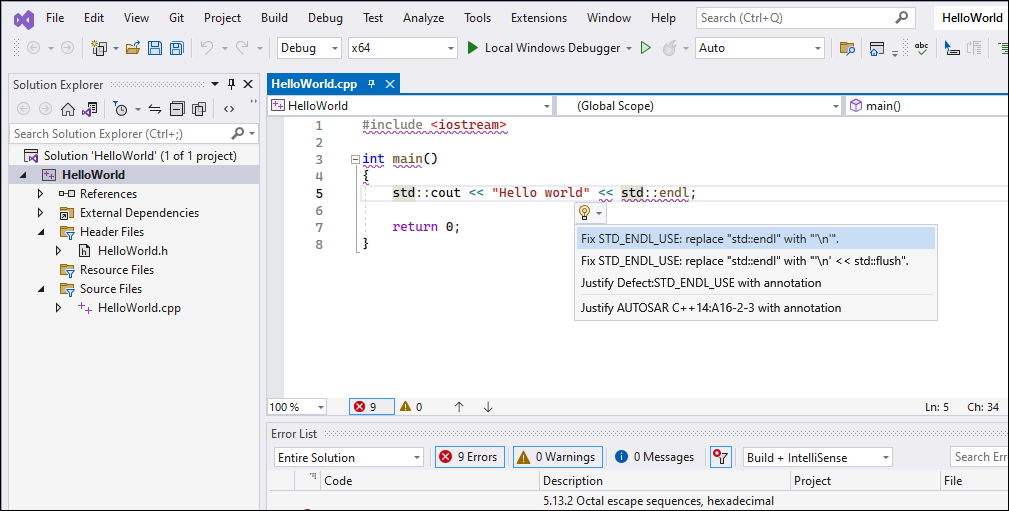Click Collapse All icon in Solution Explorer
This screenshot has width=1009, height=511.
click(177, 109)
